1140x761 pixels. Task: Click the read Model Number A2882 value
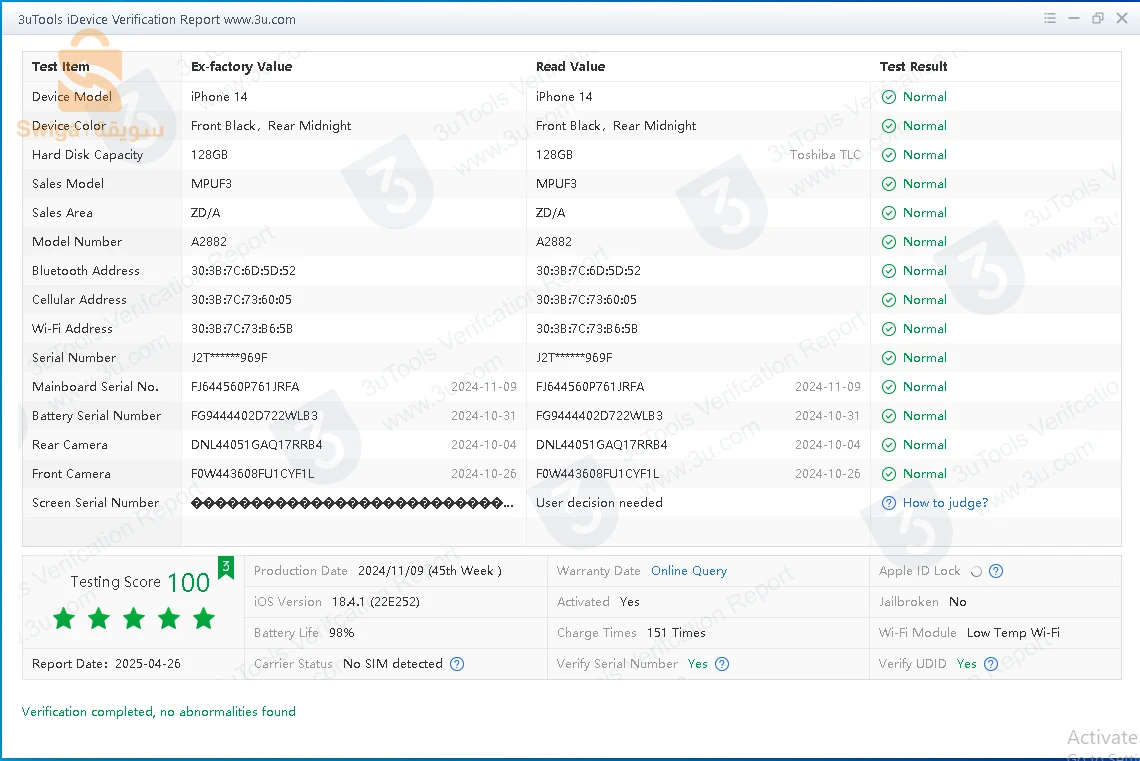[x=553, y=241]
